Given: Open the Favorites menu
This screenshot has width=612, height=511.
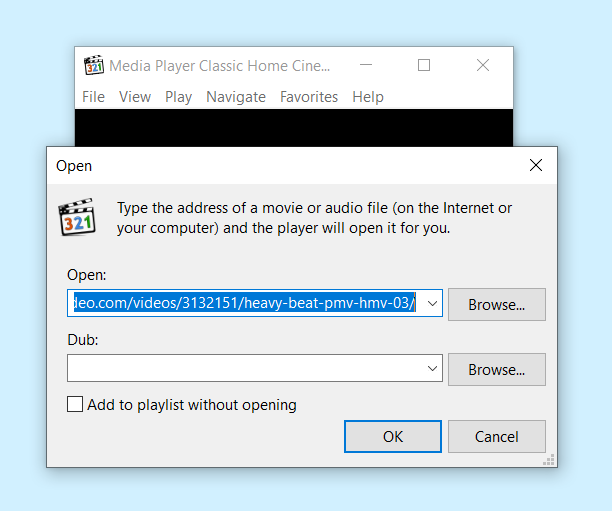Looking at the screenshot, I should coord(309,97).
